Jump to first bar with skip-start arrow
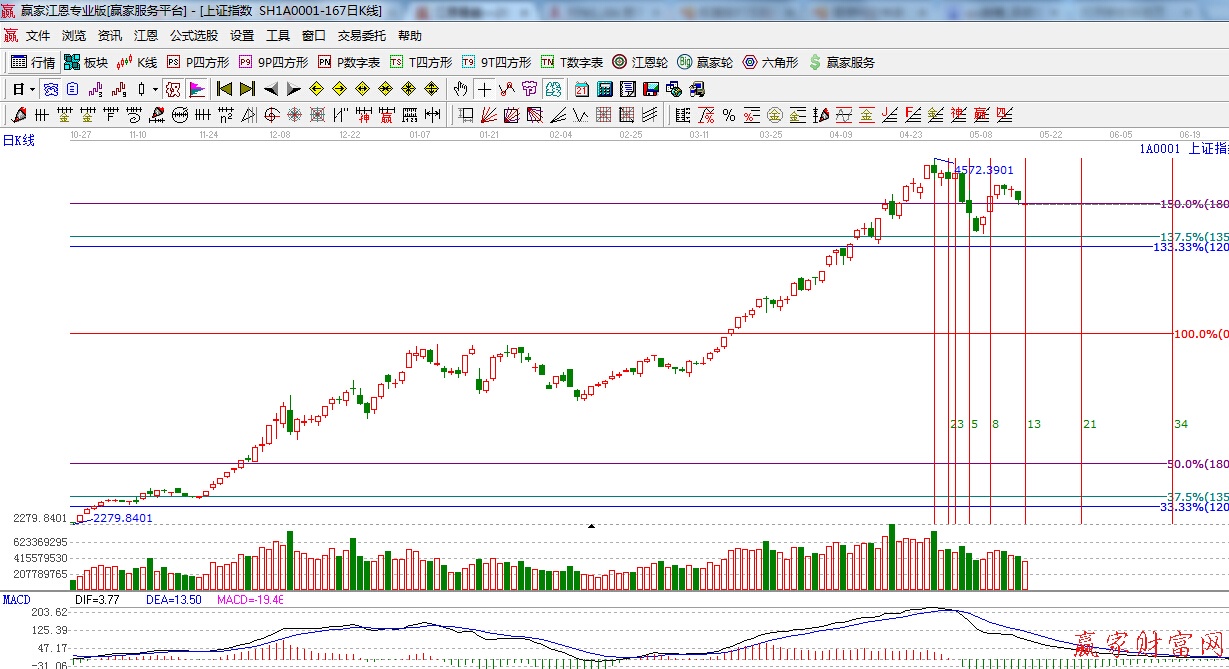Viewport: 1229px width, 669px height. tap(225, 89)
